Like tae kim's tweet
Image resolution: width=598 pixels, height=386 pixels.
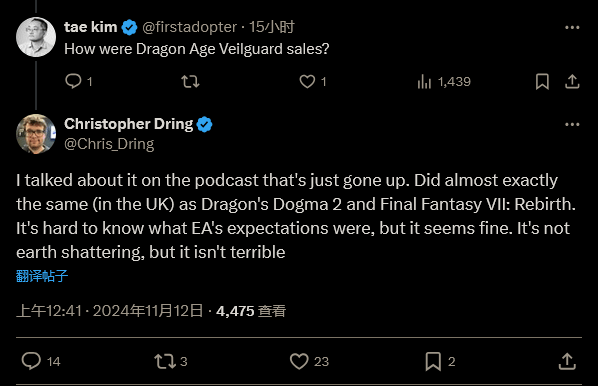pos(307,81)
